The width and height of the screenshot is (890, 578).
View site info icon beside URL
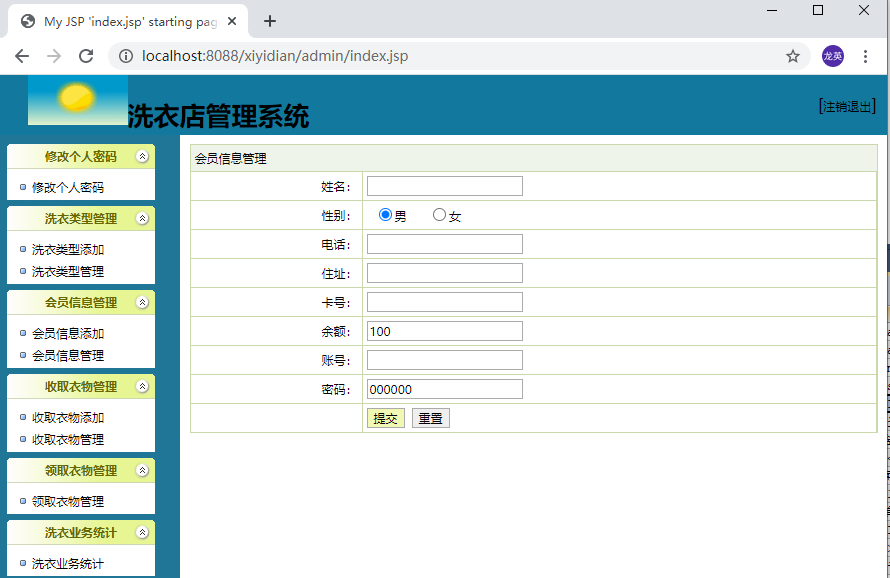[126, 56]
